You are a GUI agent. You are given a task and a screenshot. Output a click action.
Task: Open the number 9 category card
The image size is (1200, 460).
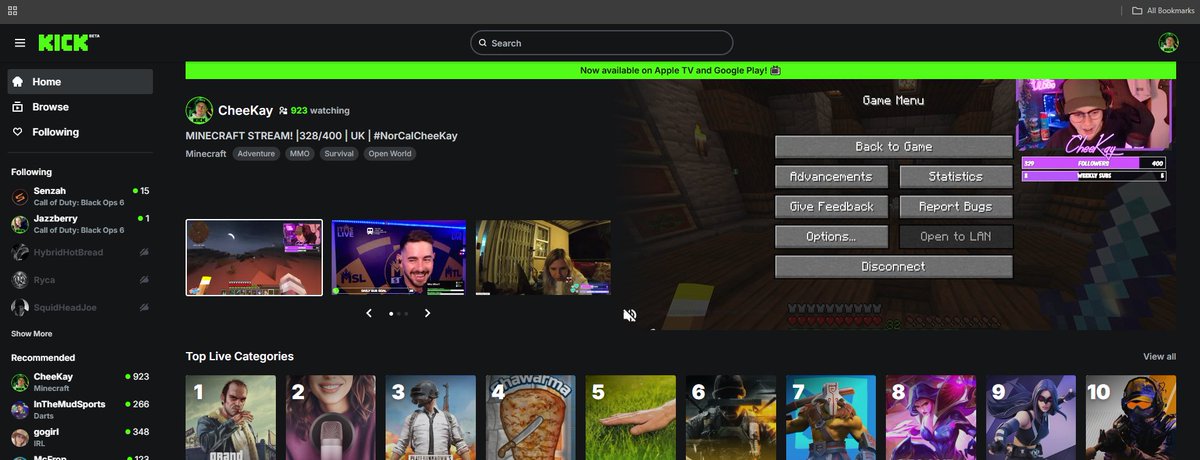click(1031, 418)
